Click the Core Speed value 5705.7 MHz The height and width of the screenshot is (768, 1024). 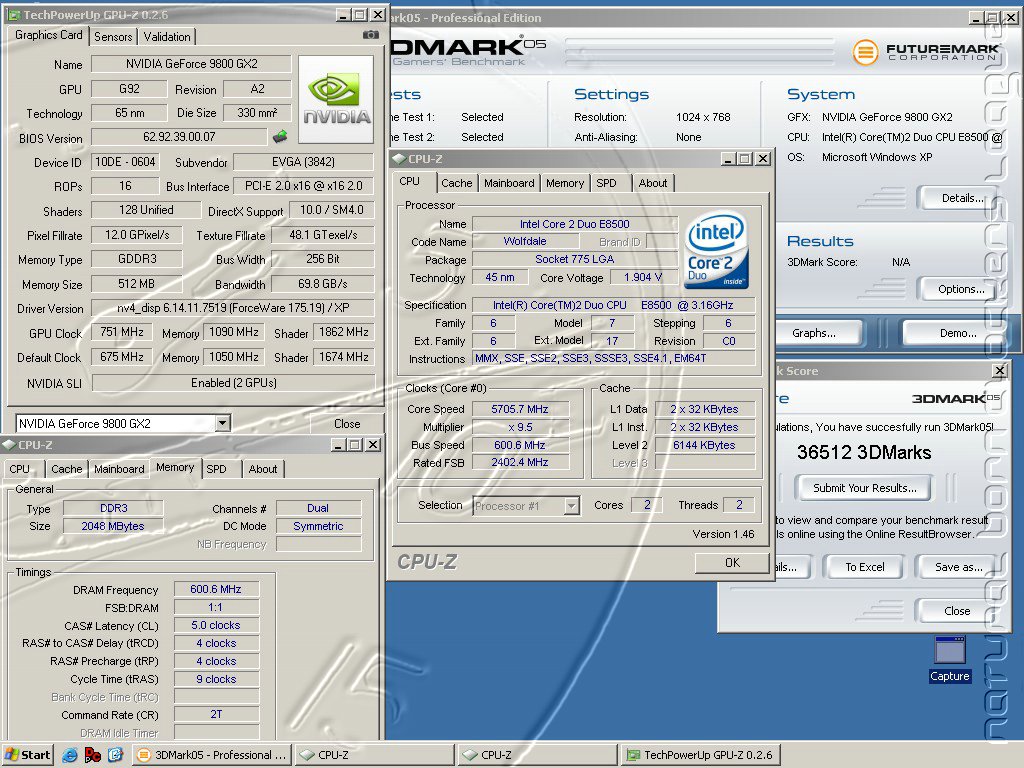coord(520,409)
